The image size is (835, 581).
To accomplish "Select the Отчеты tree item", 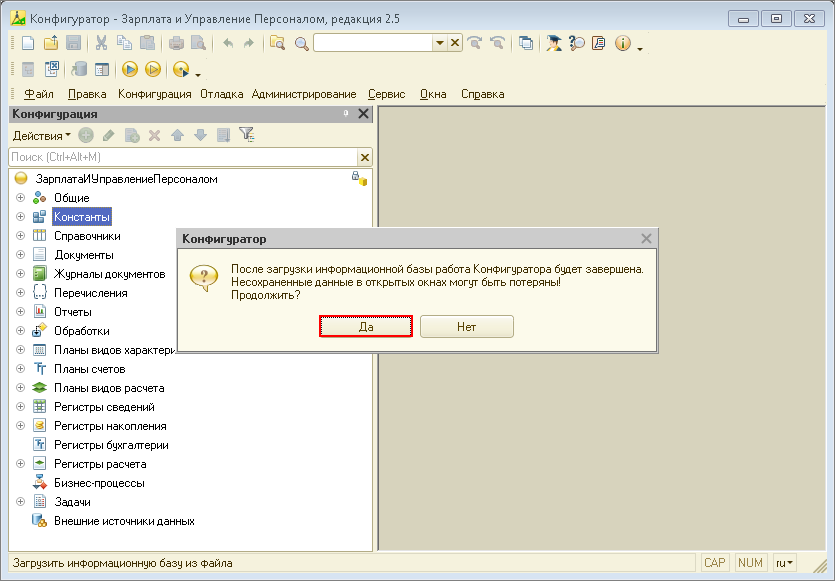I will coord(72,312).
